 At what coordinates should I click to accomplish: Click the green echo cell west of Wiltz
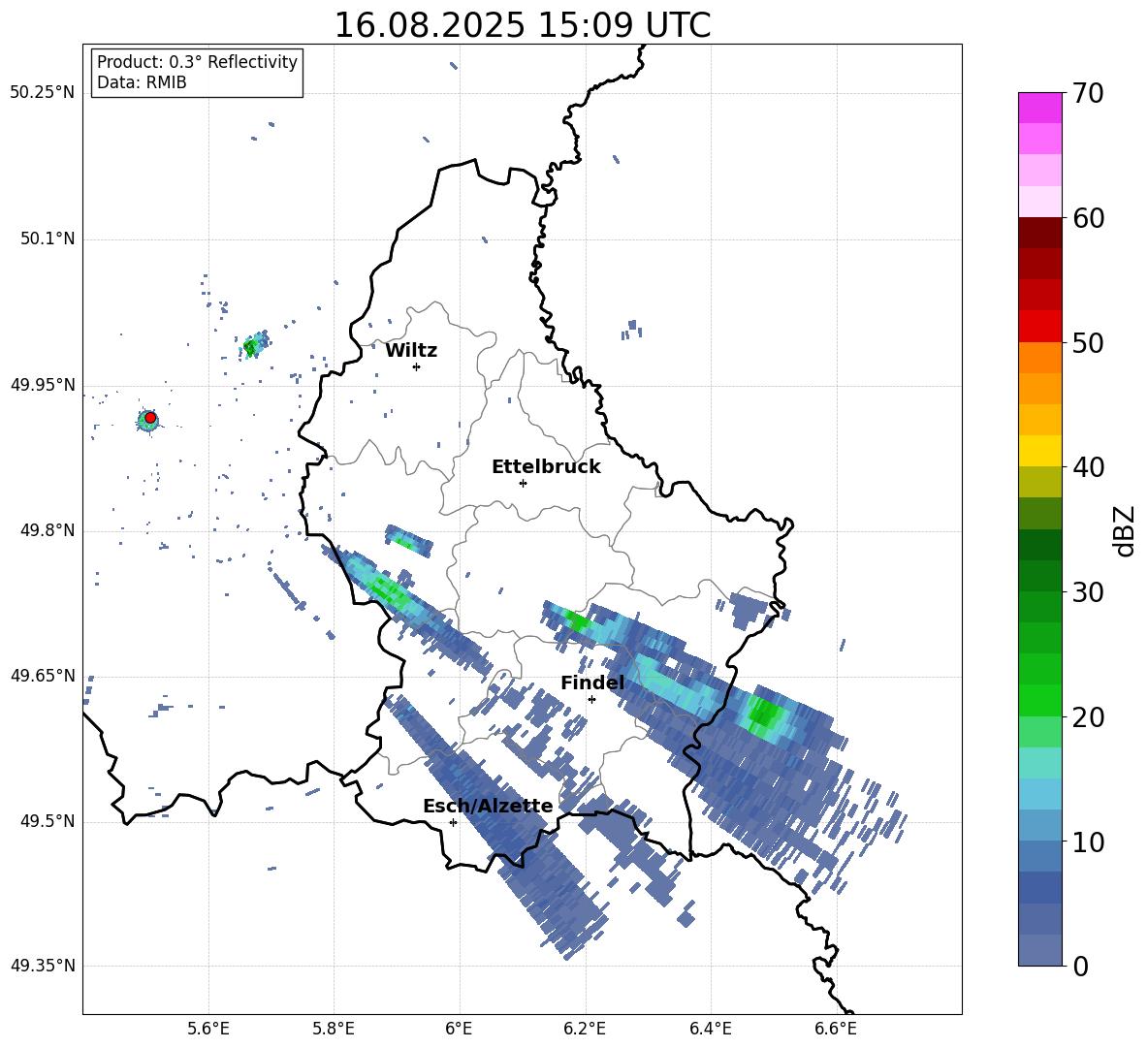click(252, 346)
